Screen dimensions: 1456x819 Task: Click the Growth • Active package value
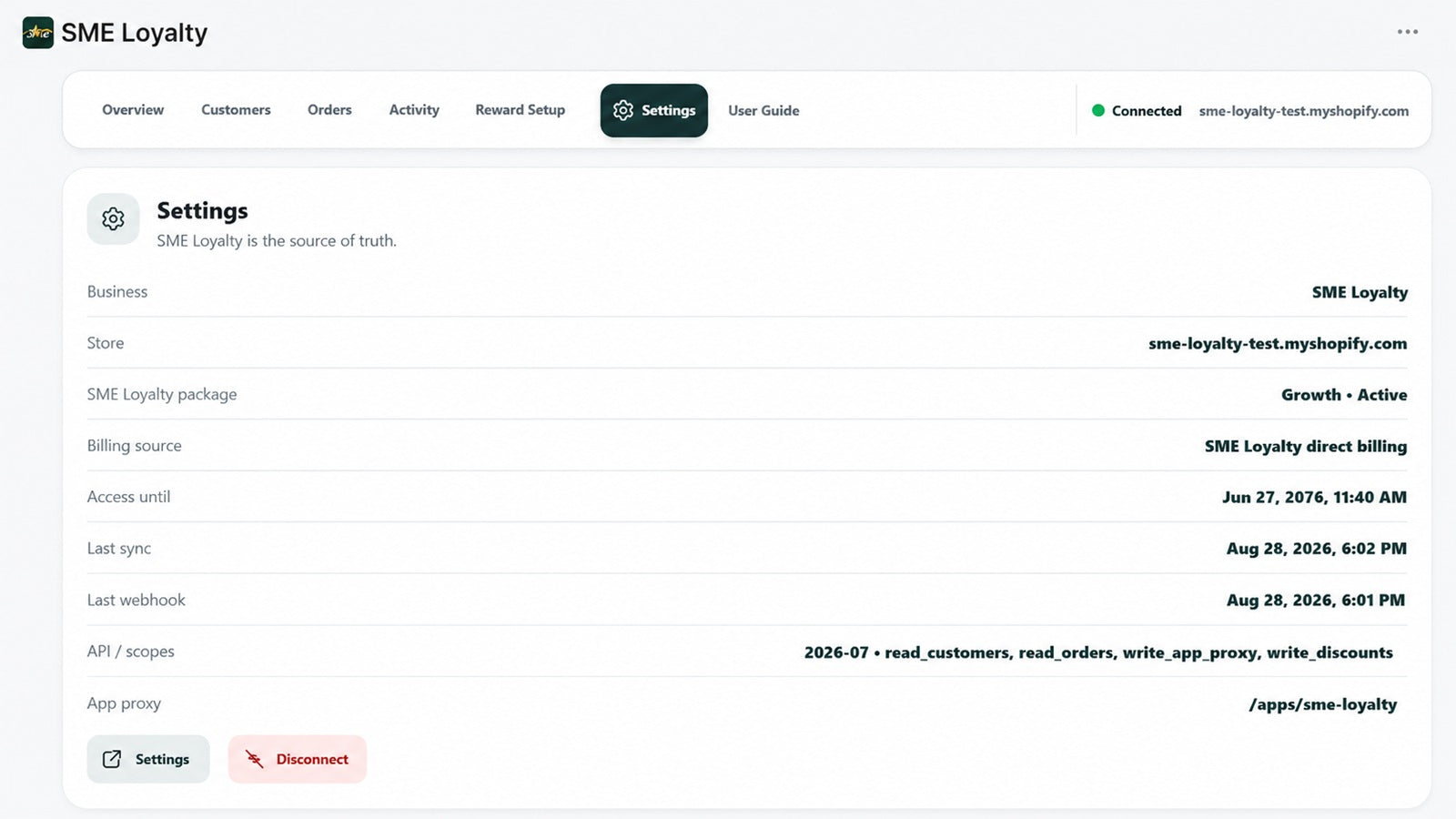click(x=1344, y=395)
